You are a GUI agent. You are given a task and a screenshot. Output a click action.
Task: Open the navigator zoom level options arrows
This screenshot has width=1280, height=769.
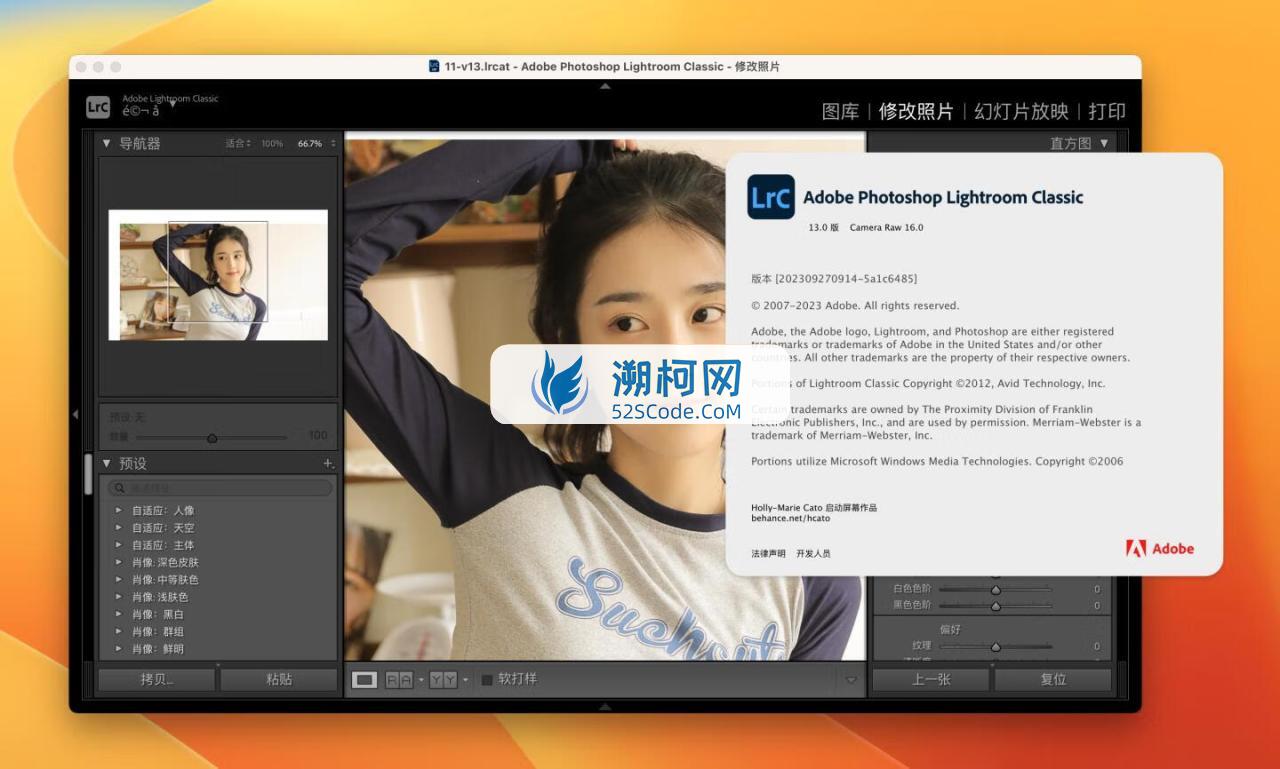tap(333, 143)
